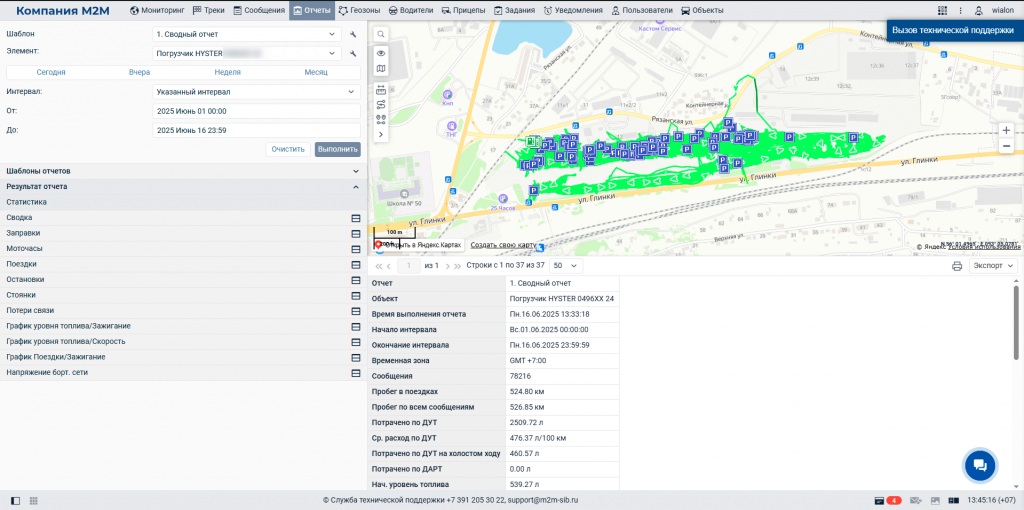The height and width of the screenshot is (510, 1024).
Task: Open the Геозоны menu tab
Action: point(360,10)
